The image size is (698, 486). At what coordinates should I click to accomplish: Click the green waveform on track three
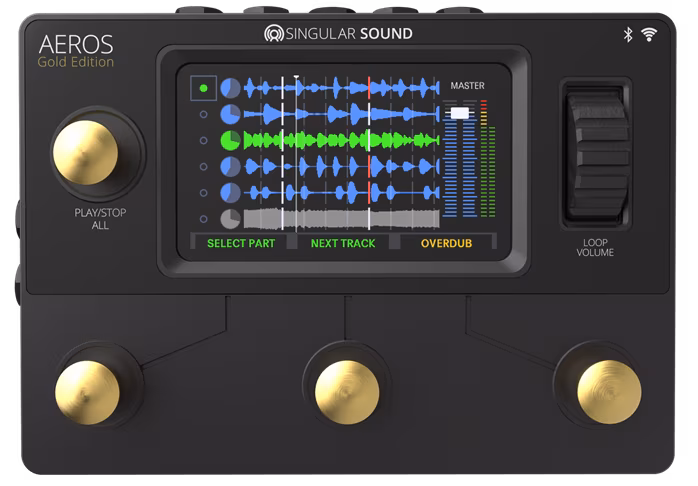tap(341, 141)
